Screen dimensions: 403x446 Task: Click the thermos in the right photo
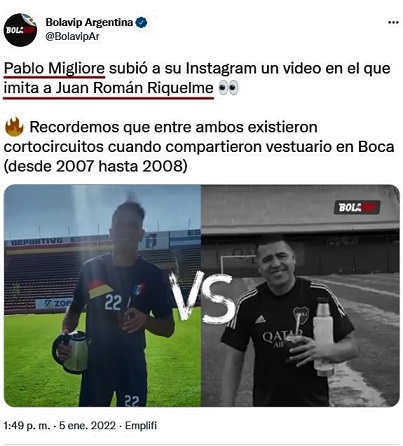point(323,337)
